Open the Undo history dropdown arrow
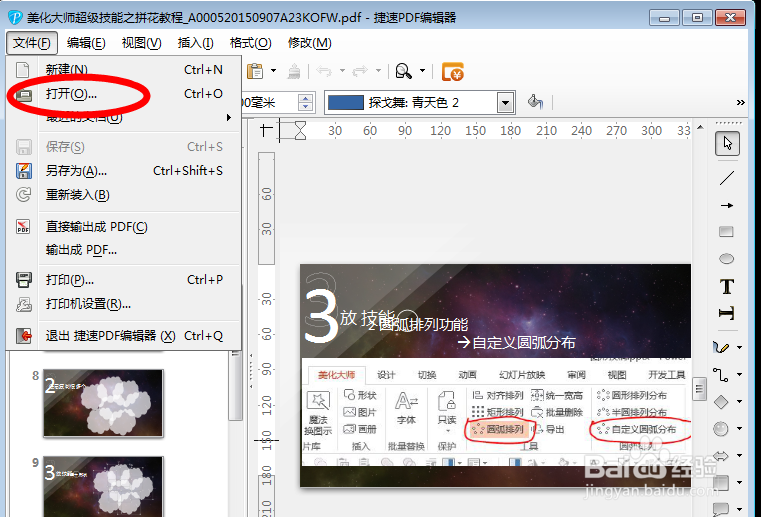This screenshot has width=761, height=517. (342, 71)
